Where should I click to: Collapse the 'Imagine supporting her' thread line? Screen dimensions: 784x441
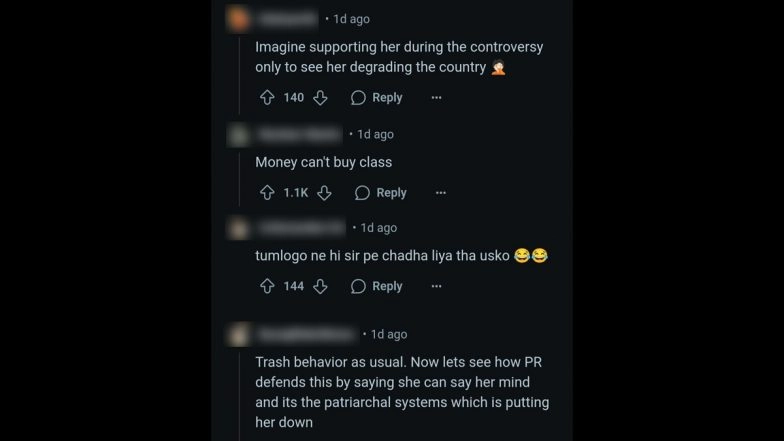tap(240, 76)
